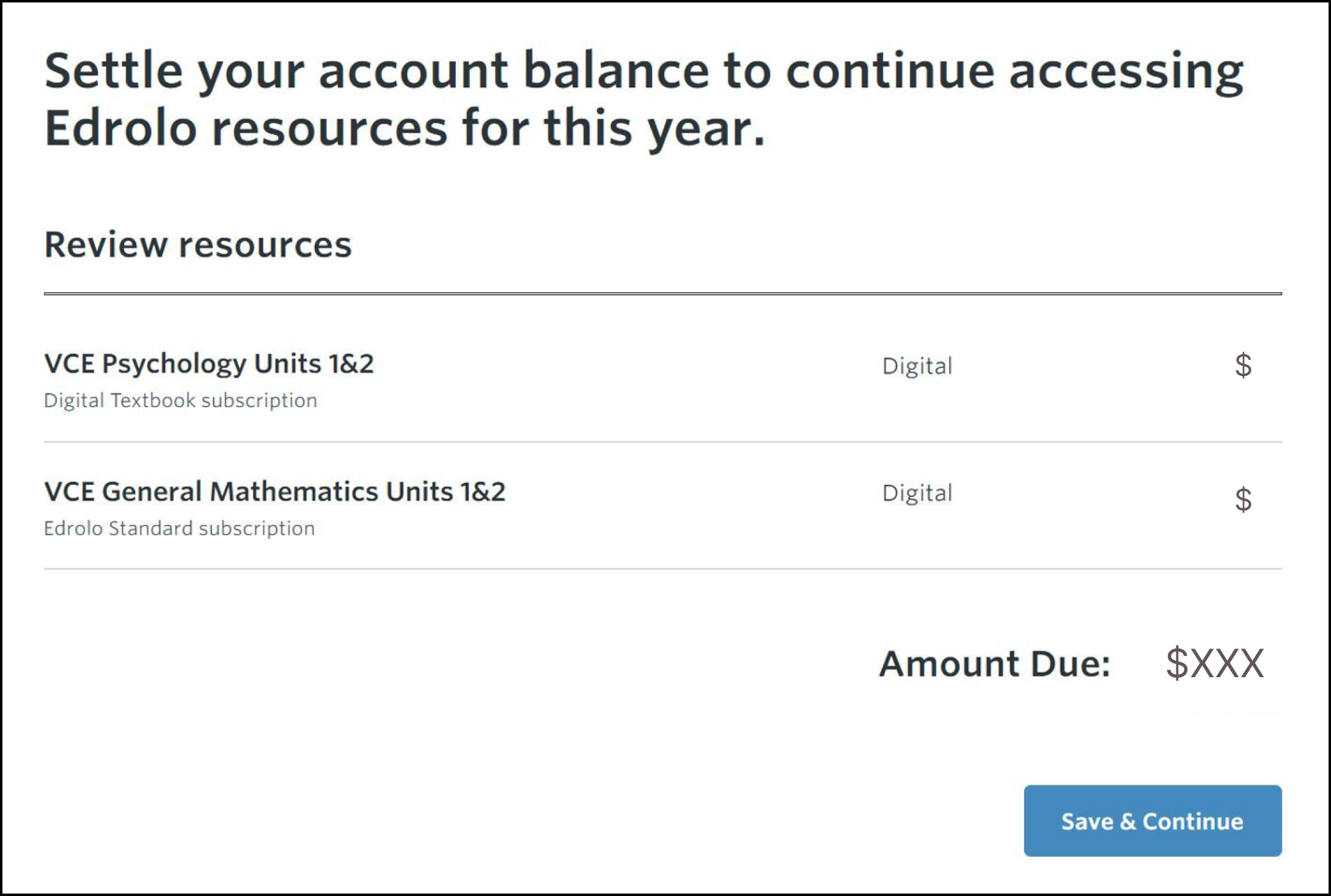Click the divider below the General Mathematics row
The height and width of the screenshot is (896, 1331).
tap(662, 569)
